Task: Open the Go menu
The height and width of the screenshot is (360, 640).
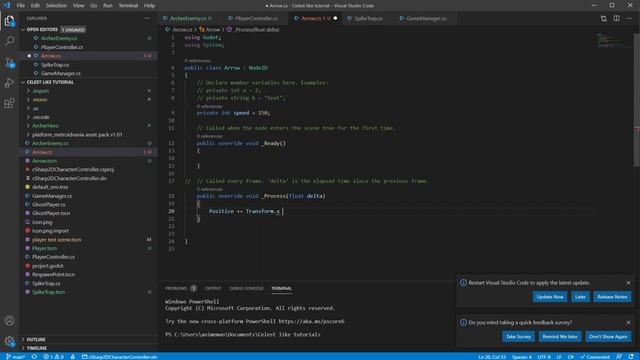Action: tap(93, 5)
